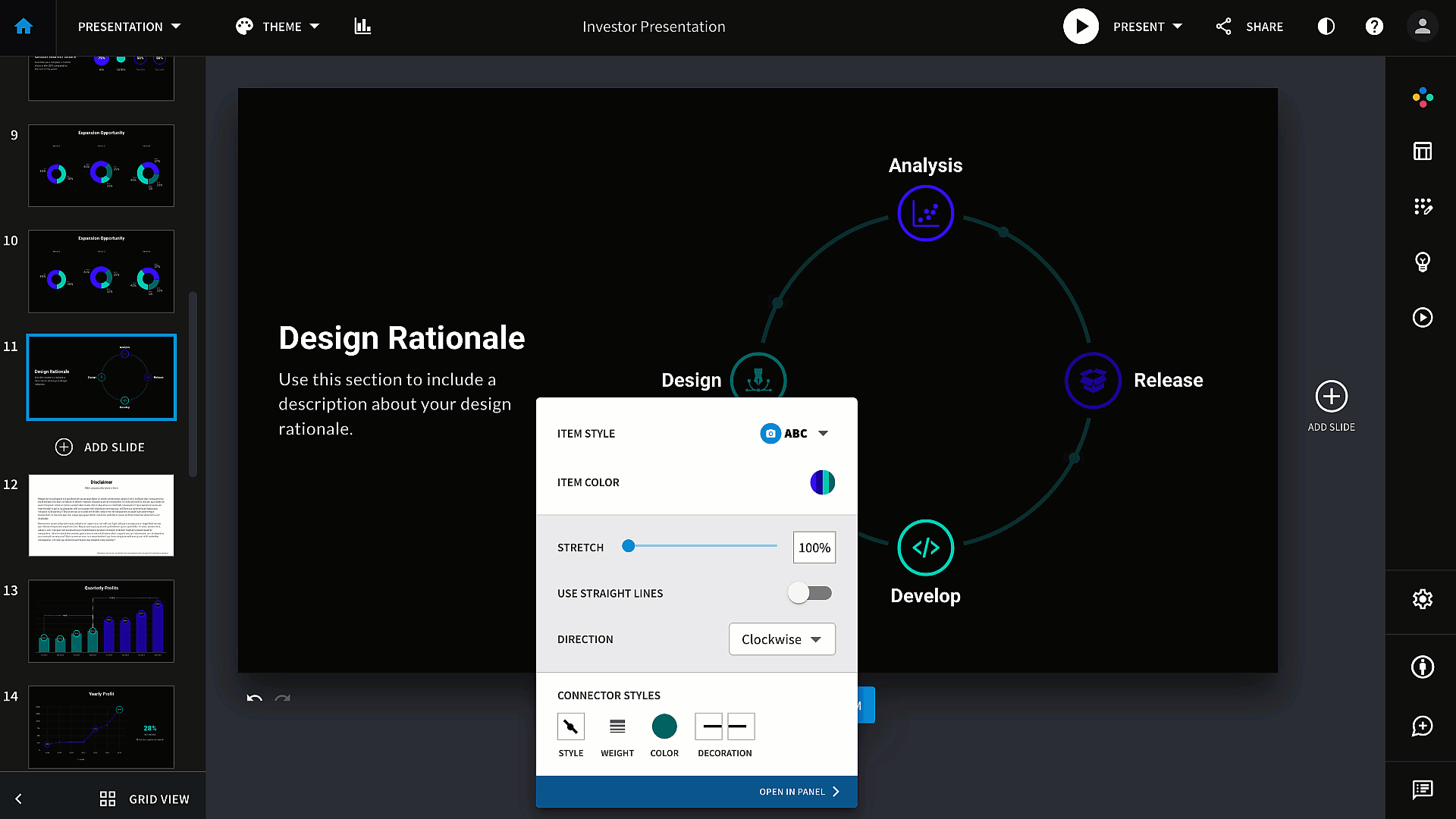Viewport: 1456px width, 819px height.
Task: Open the Item Style ABC dropdown
Action: [795, 434]
